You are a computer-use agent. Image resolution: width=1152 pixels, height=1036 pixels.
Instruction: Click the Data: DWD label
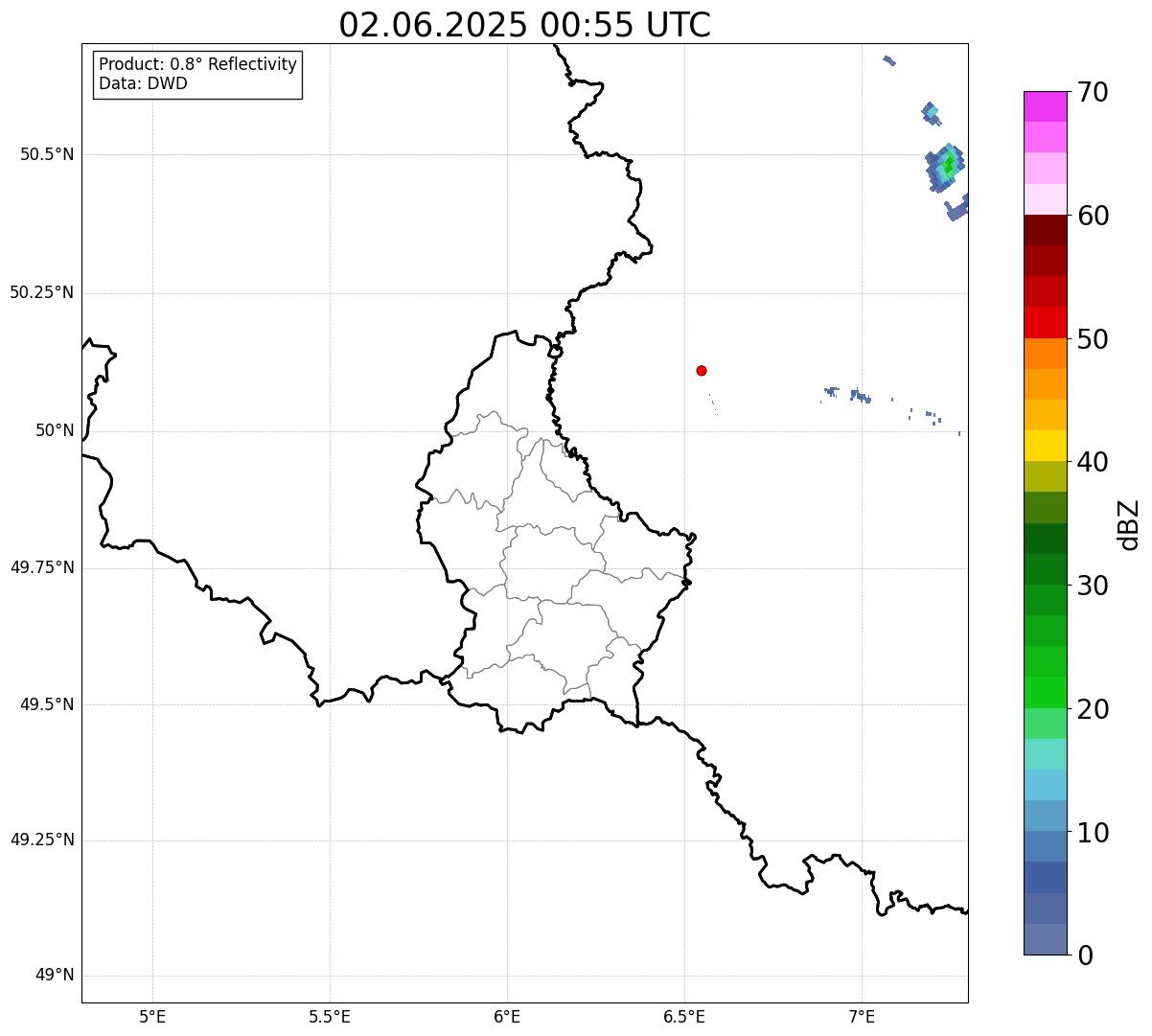point(144,83)
